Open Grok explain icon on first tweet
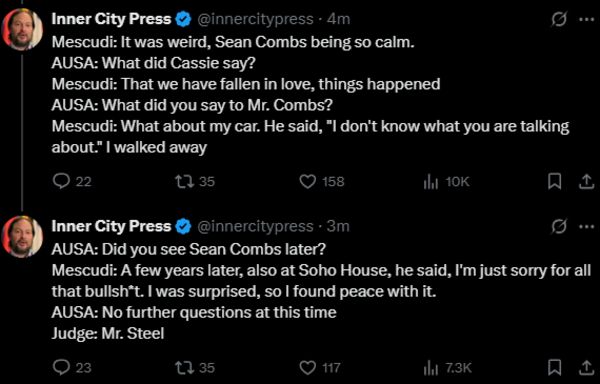The height and width of the screenshot is (384, 600). pyautogui.click(x=559, y=19)
